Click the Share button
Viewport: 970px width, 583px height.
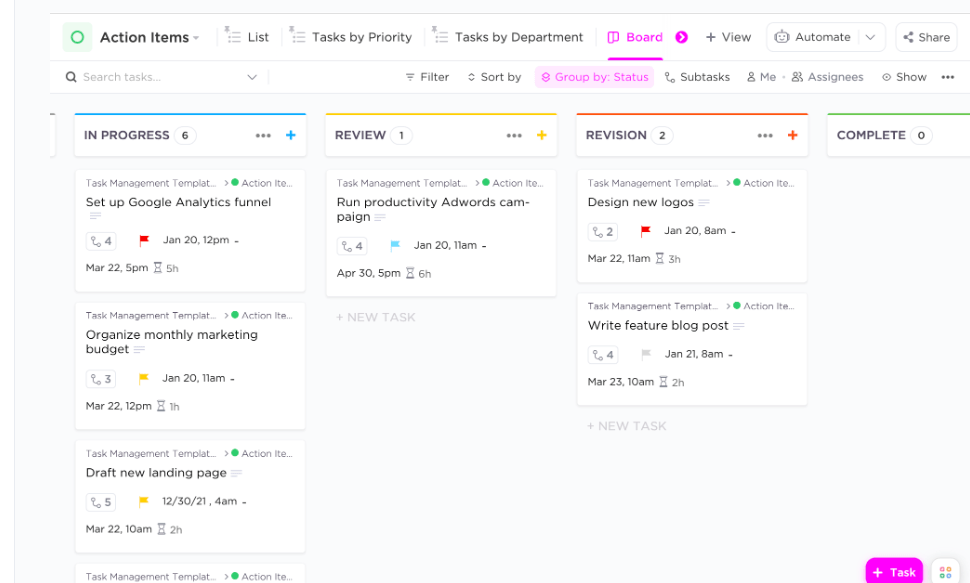click(926, 37)
